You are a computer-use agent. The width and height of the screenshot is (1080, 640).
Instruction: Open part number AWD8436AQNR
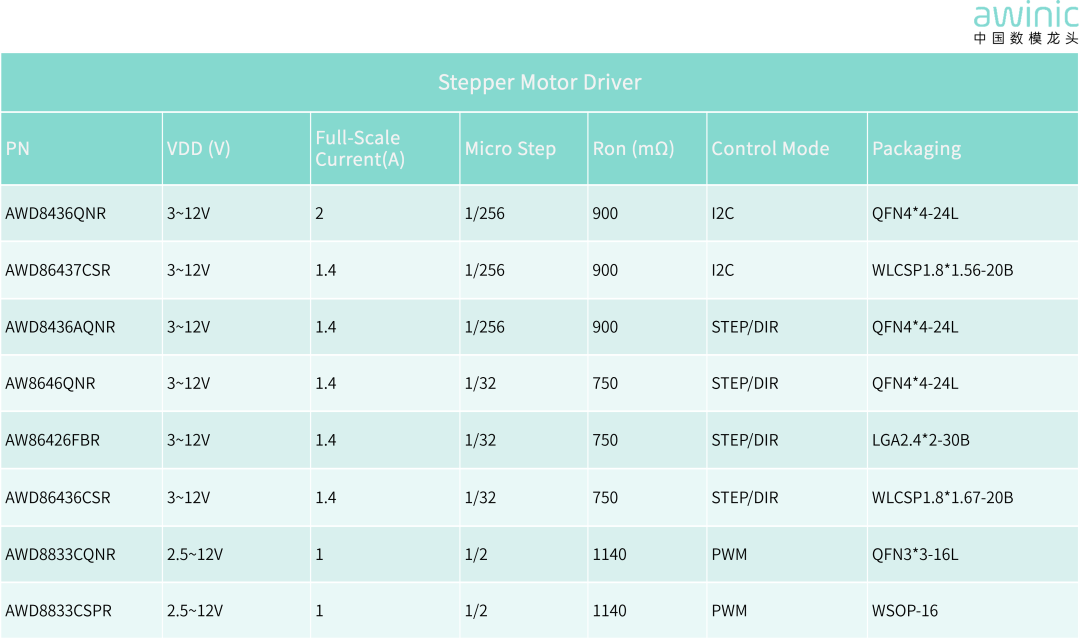tap(61, 327)
